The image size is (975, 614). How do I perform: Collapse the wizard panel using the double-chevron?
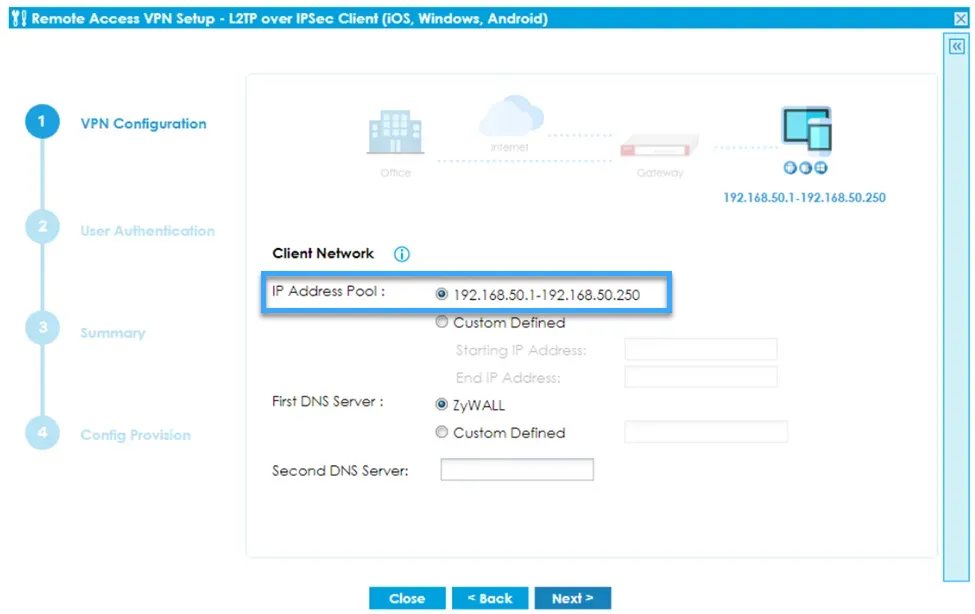coord(956,46)
